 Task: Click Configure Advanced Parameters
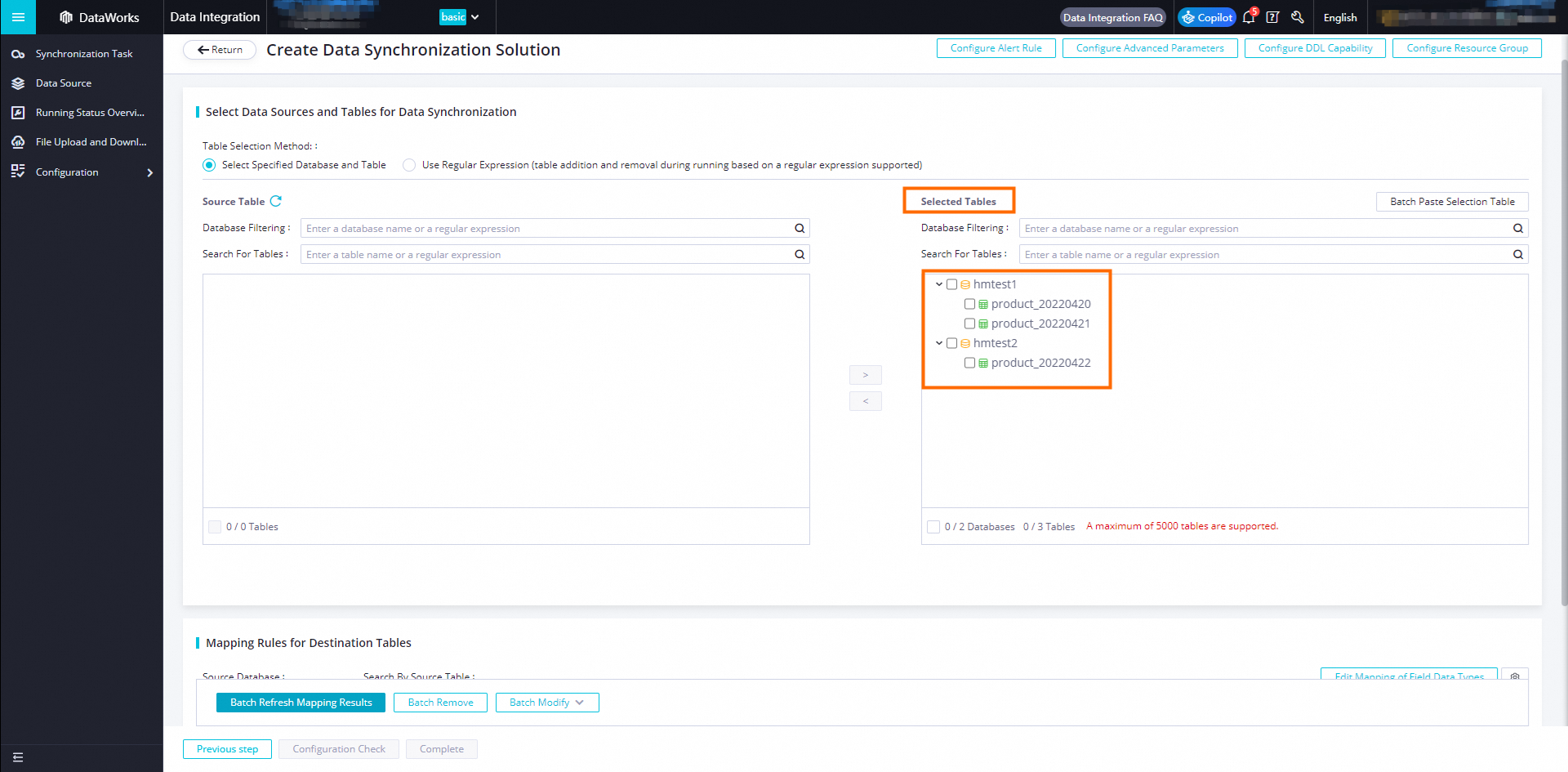tap(1150, 48)
